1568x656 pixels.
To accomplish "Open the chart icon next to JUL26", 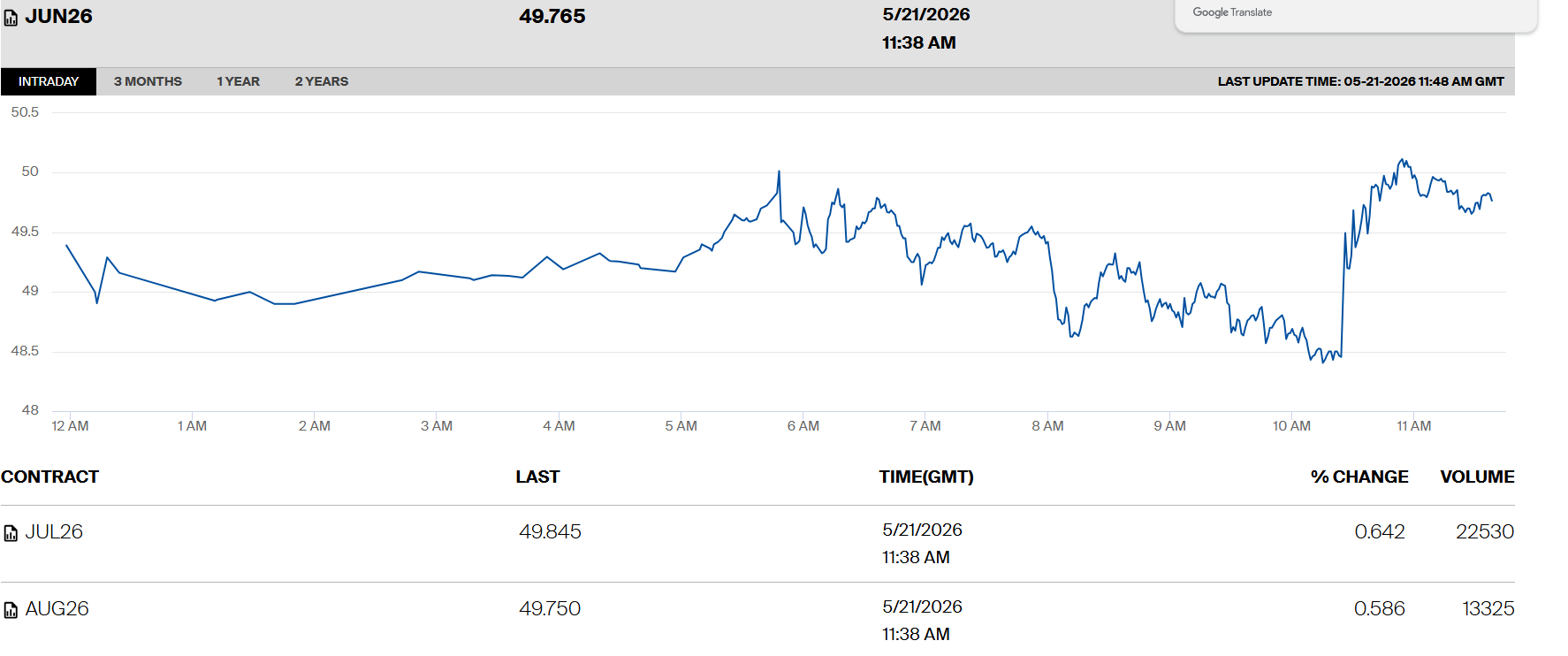I will [x=11, y=533].
